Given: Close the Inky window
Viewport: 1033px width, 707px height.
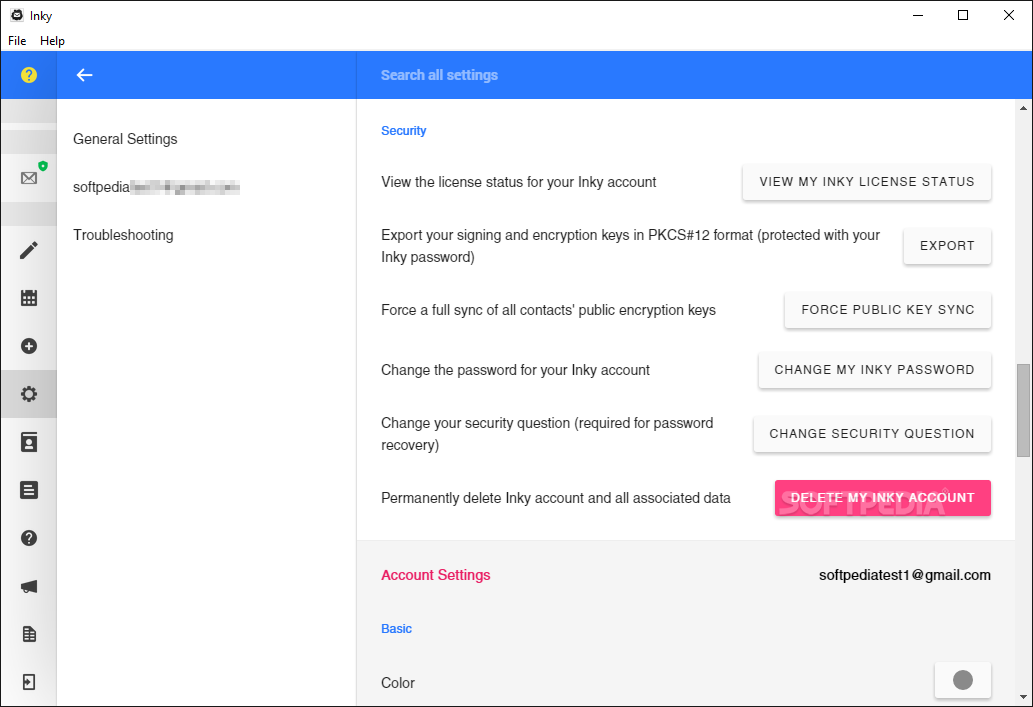Looking at the screenshot, I should coord(1009,15).
